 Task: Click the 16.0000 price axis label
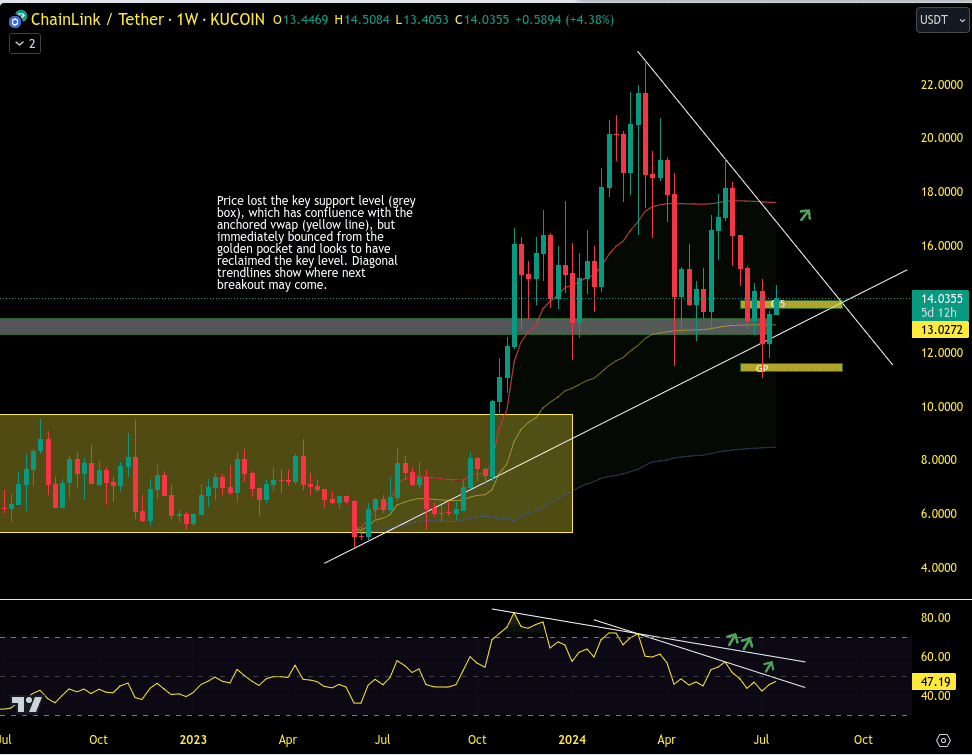(942, 245)
